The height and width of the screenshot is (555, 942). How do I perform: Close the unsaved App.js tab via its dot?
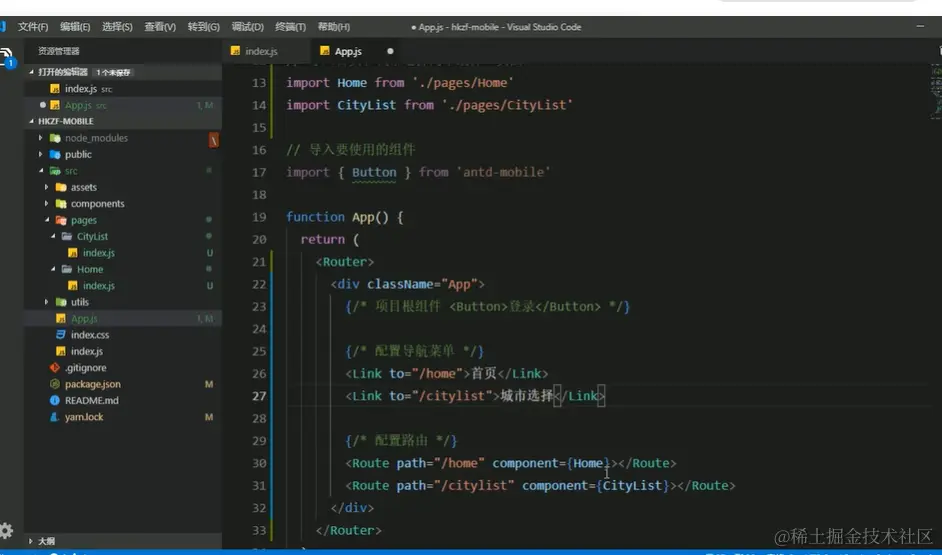pos(390,51)
